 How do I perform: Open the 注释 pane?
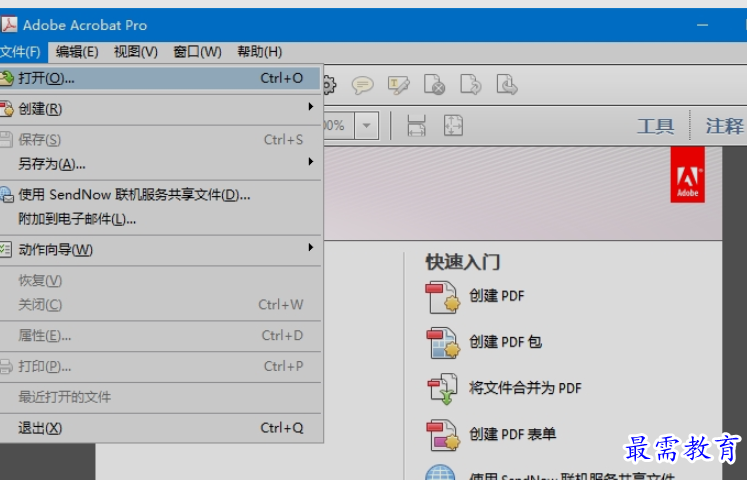(724, 126)
